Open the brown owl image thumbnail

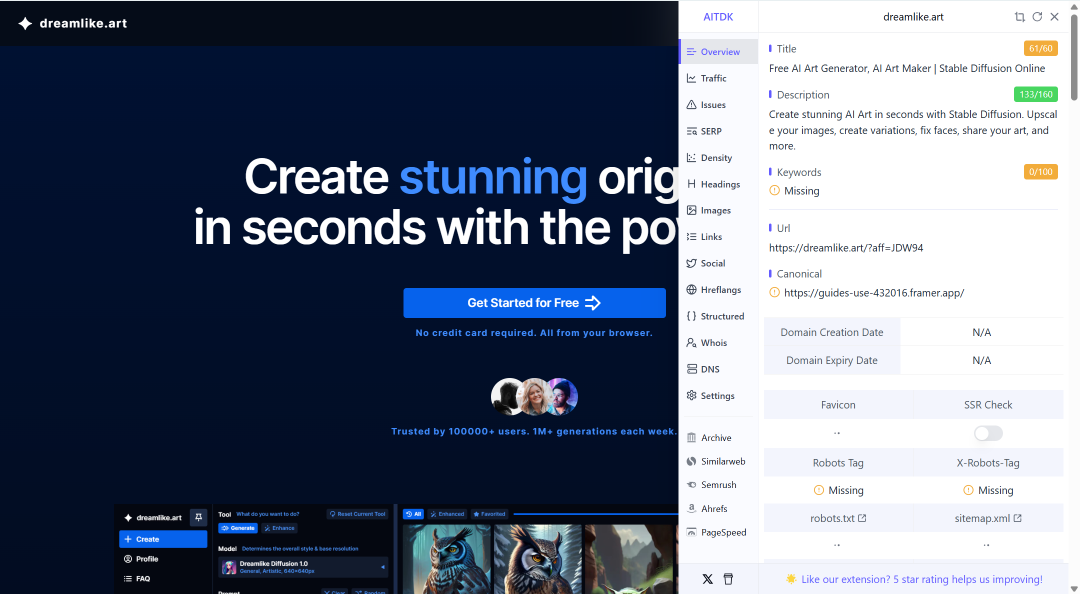[x=538, y=559]
